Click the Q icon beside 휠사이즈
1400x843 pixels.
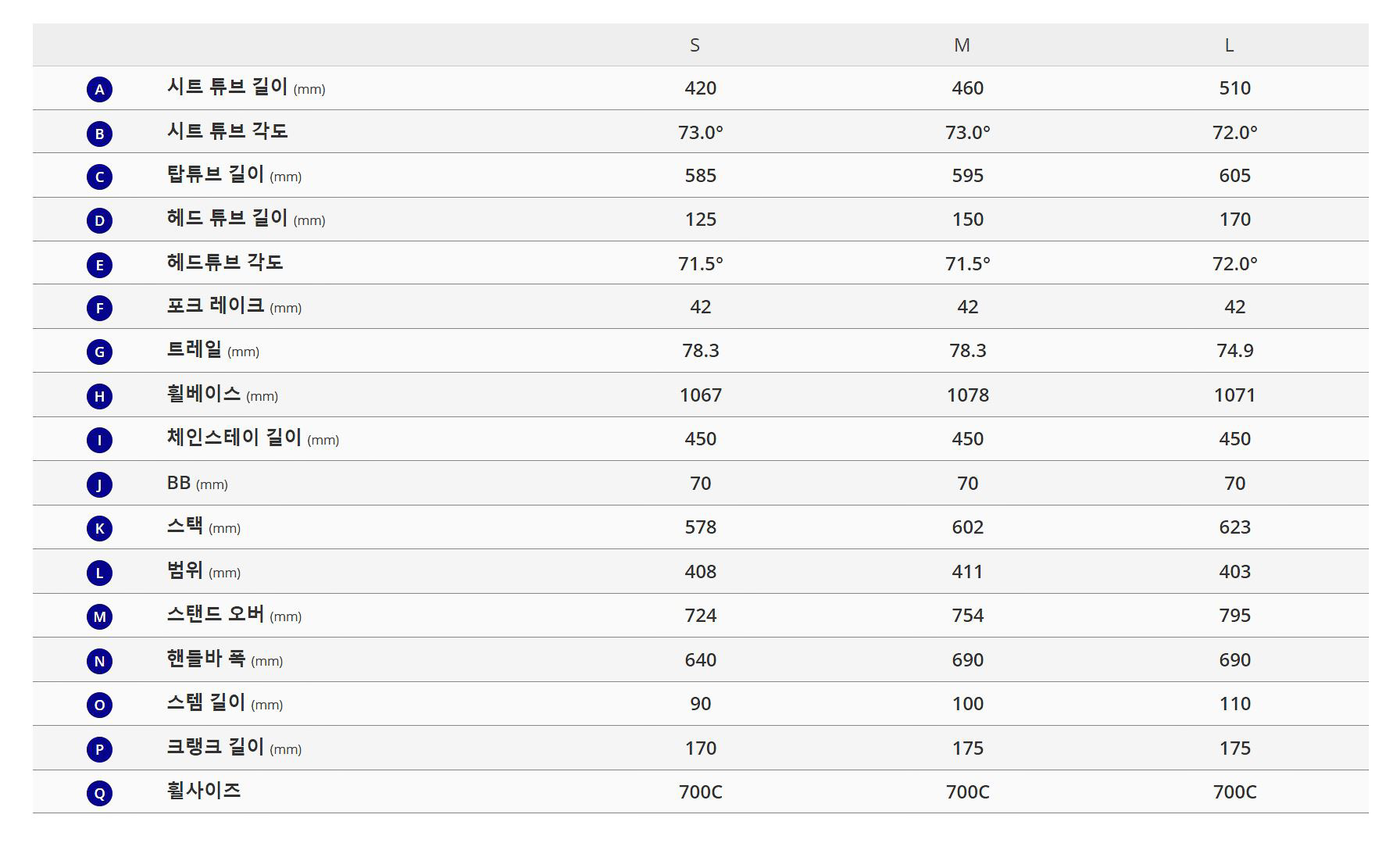click(99, 793)
